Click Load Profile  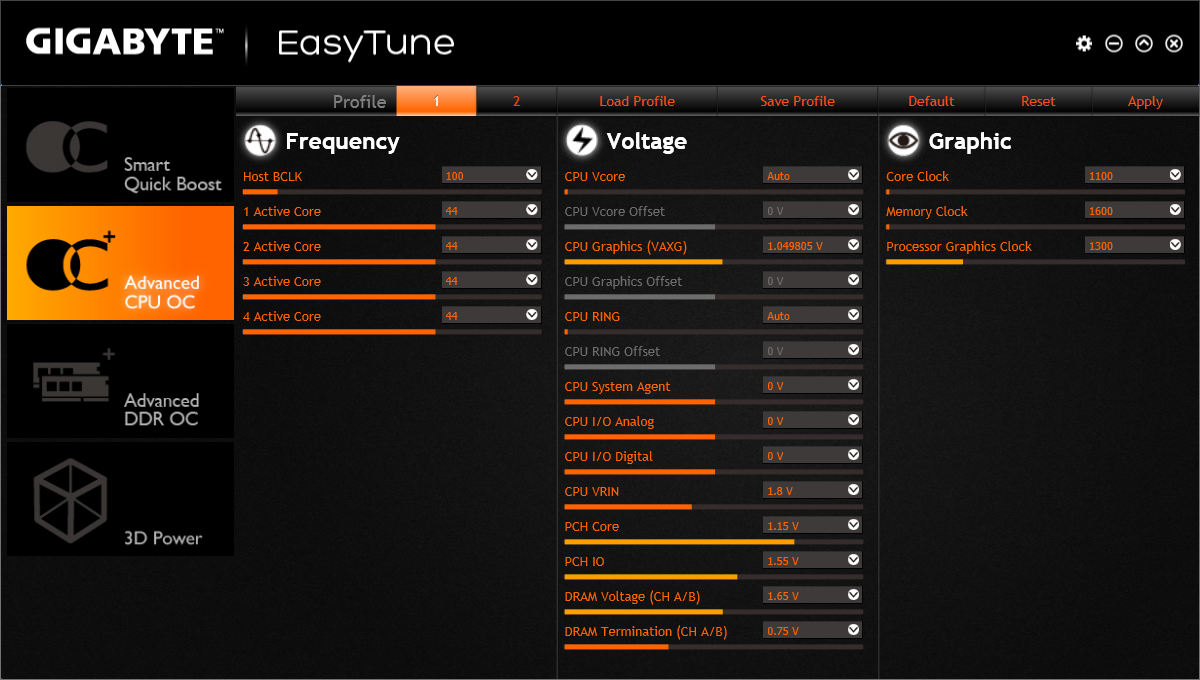pos(637,101)
